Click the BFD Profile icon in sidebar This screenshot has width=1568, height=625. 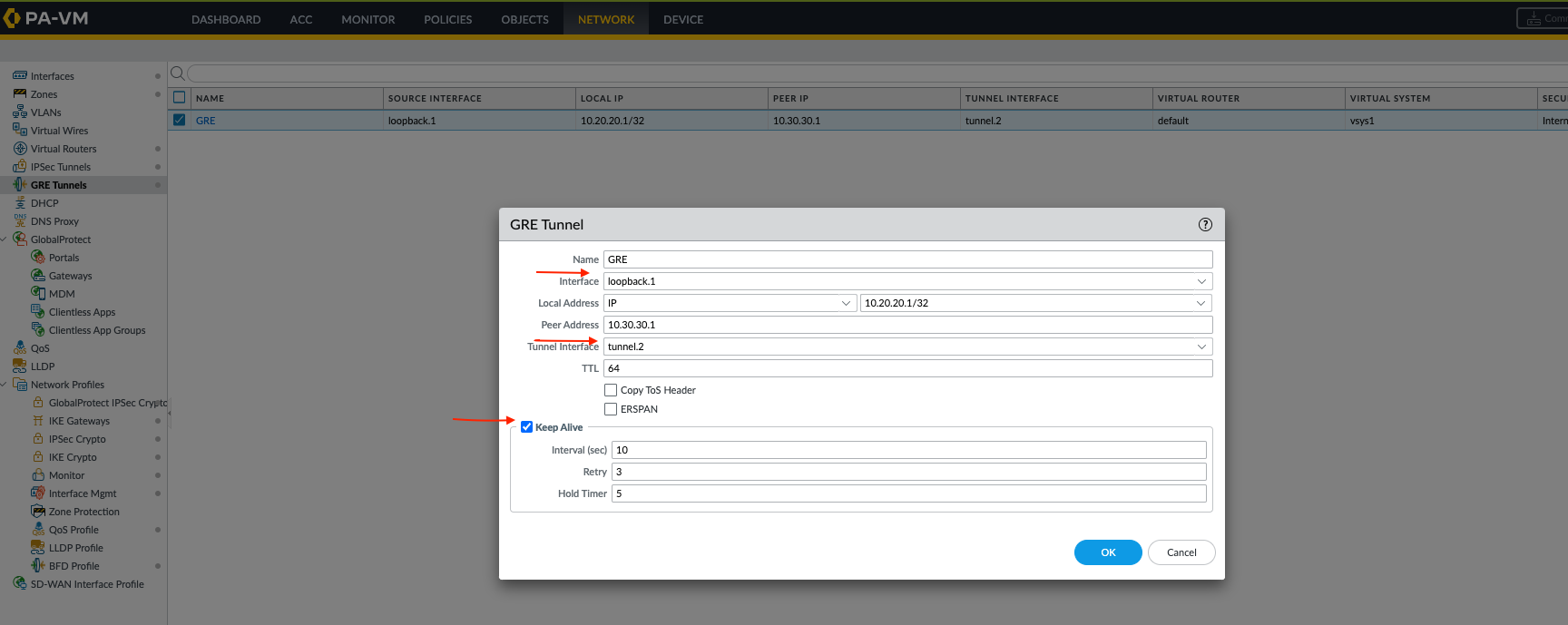click(38, 566)
